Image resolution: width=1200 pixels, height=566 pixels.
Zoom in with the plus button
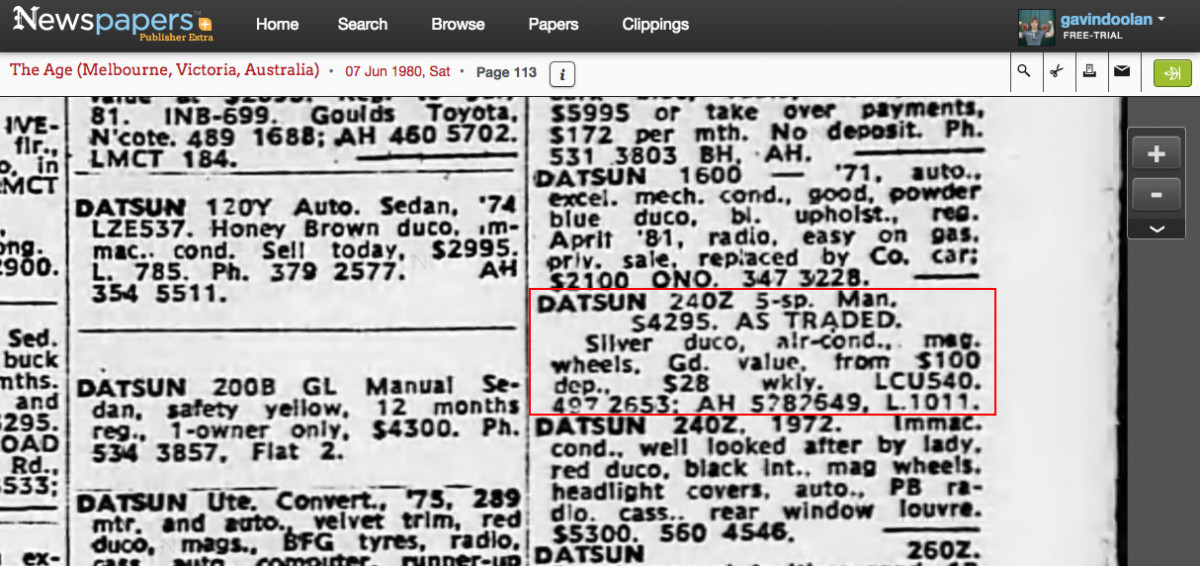click(1157, 154)
